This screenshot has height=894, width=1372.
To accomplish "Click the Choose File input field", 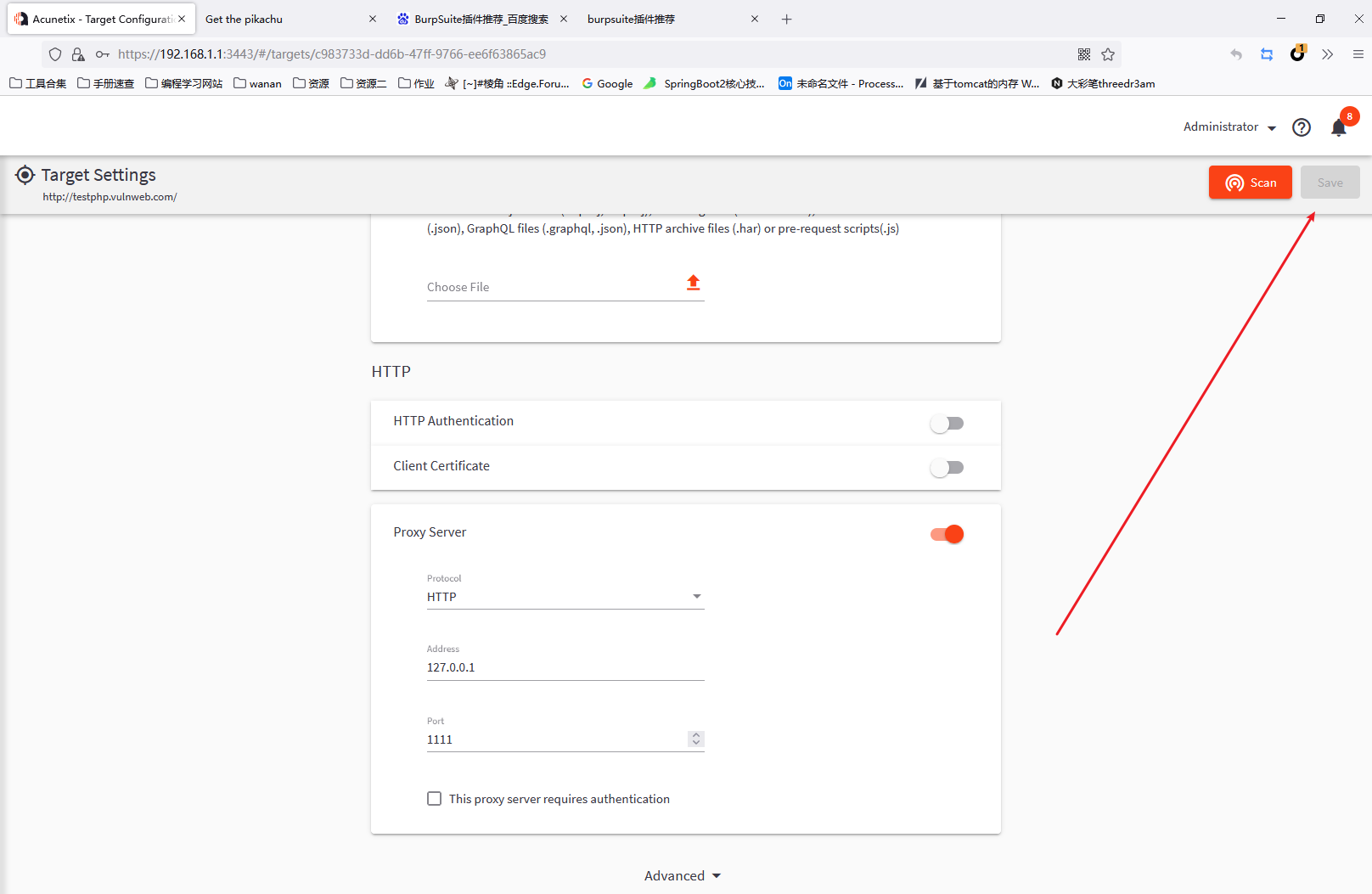I will [565, 287].
